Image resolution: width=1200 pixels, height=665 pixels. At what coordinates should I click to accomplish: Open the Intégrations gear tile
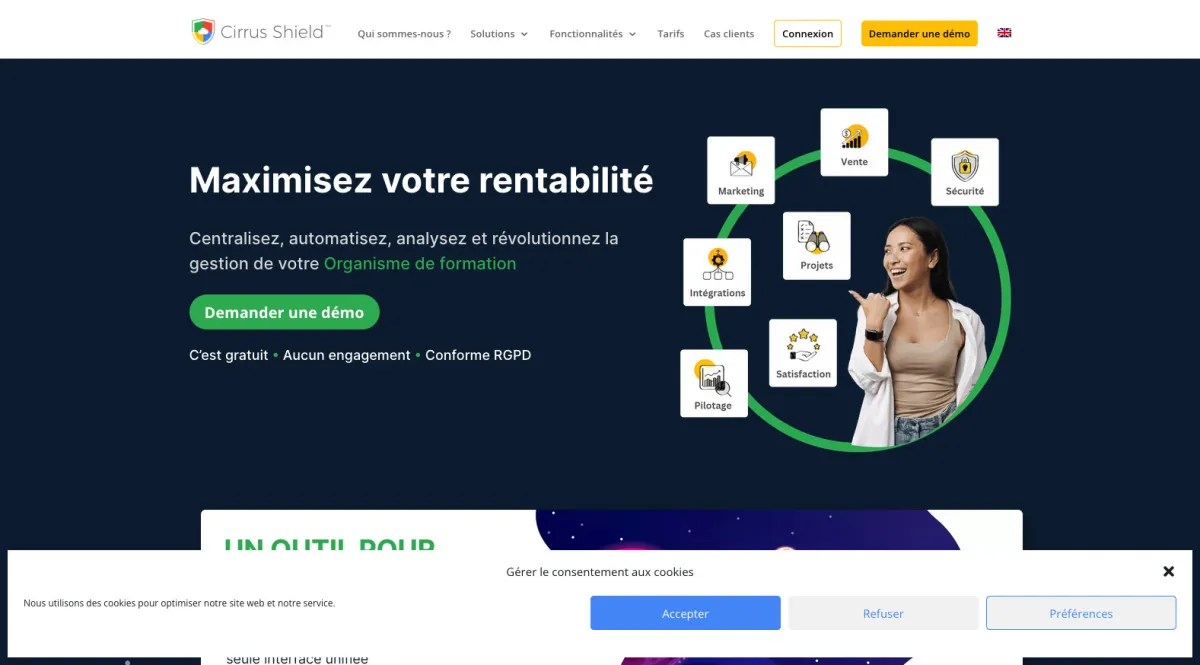coord(717,272)
